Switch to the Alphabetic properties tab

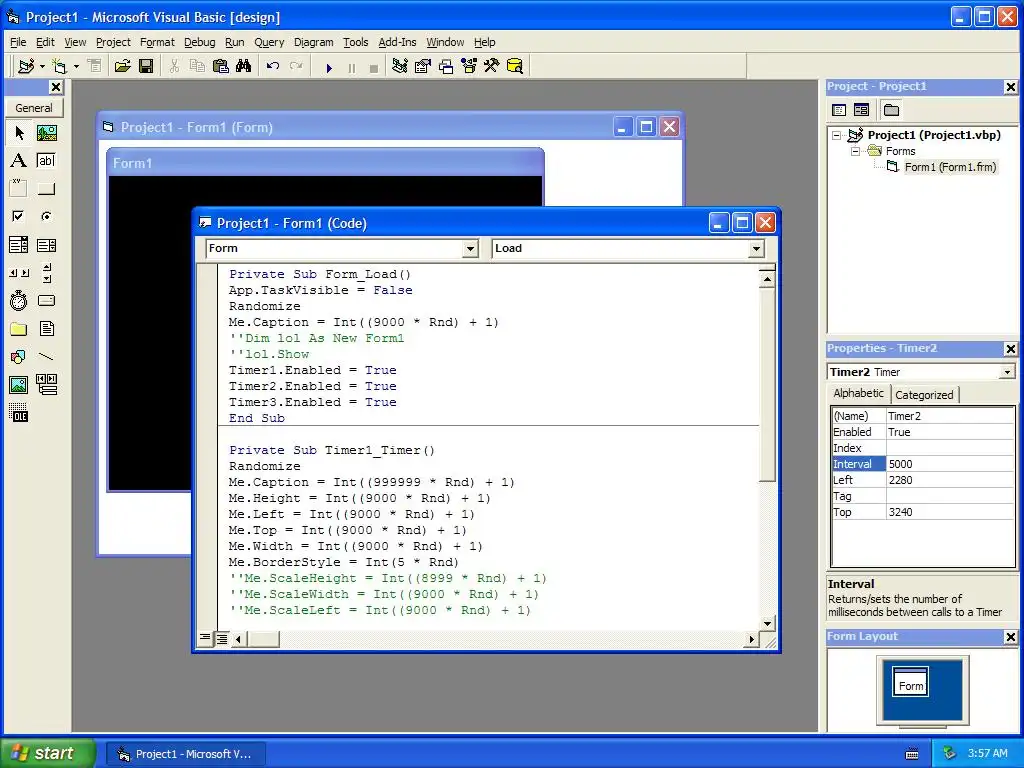tap(858, 393)
